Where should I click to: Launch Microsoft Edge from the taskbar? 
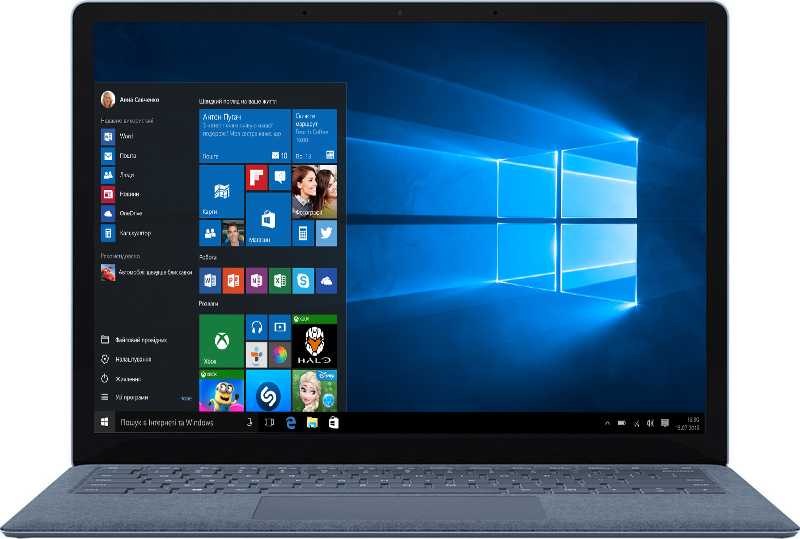[x=291, y=423]
